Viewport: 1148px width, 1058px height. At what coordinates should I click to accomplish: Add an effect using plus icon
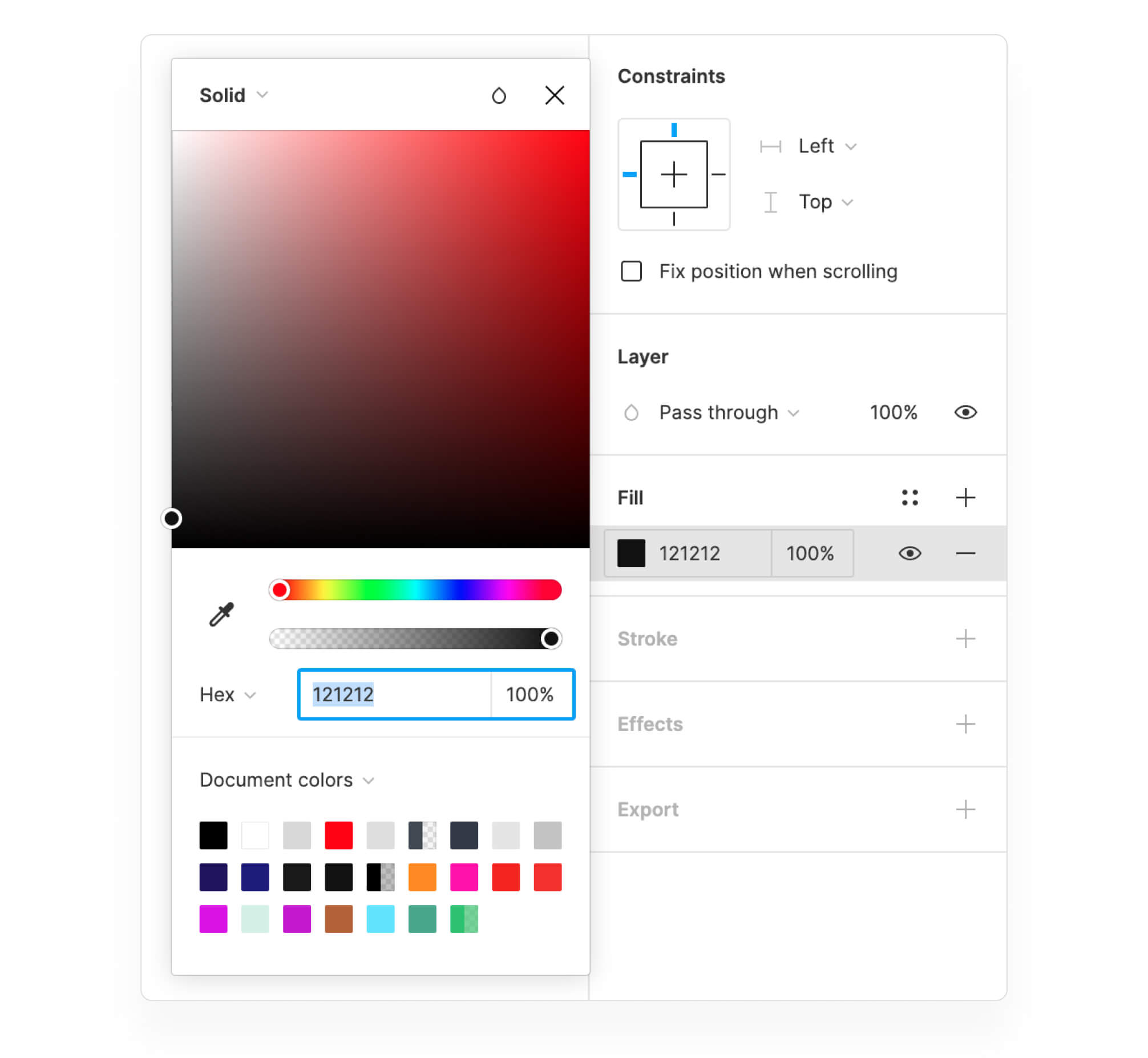pyautogui.click(x=965, y=724)
